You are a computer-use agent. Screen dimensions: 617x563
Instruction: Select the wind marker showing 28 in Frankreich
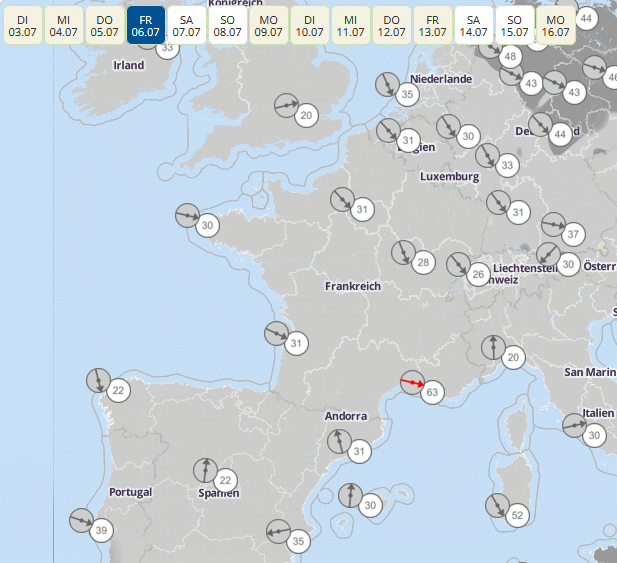point(422,262)
